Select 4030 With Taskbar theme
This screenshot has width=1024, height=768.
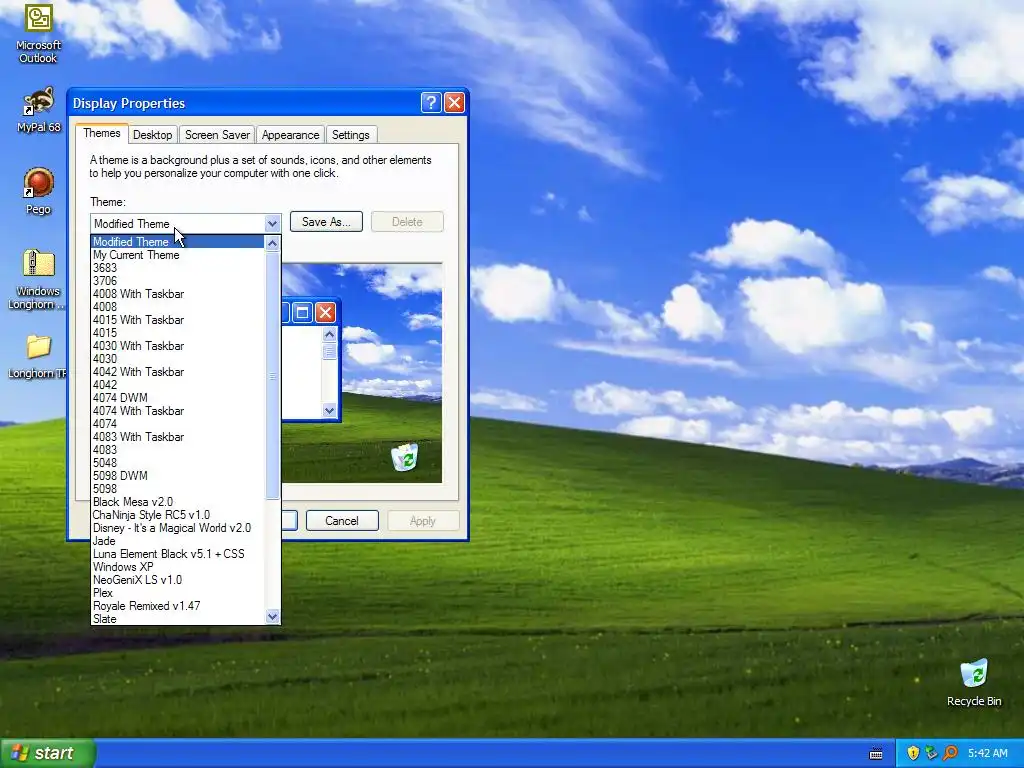click(x=178, y=345)
